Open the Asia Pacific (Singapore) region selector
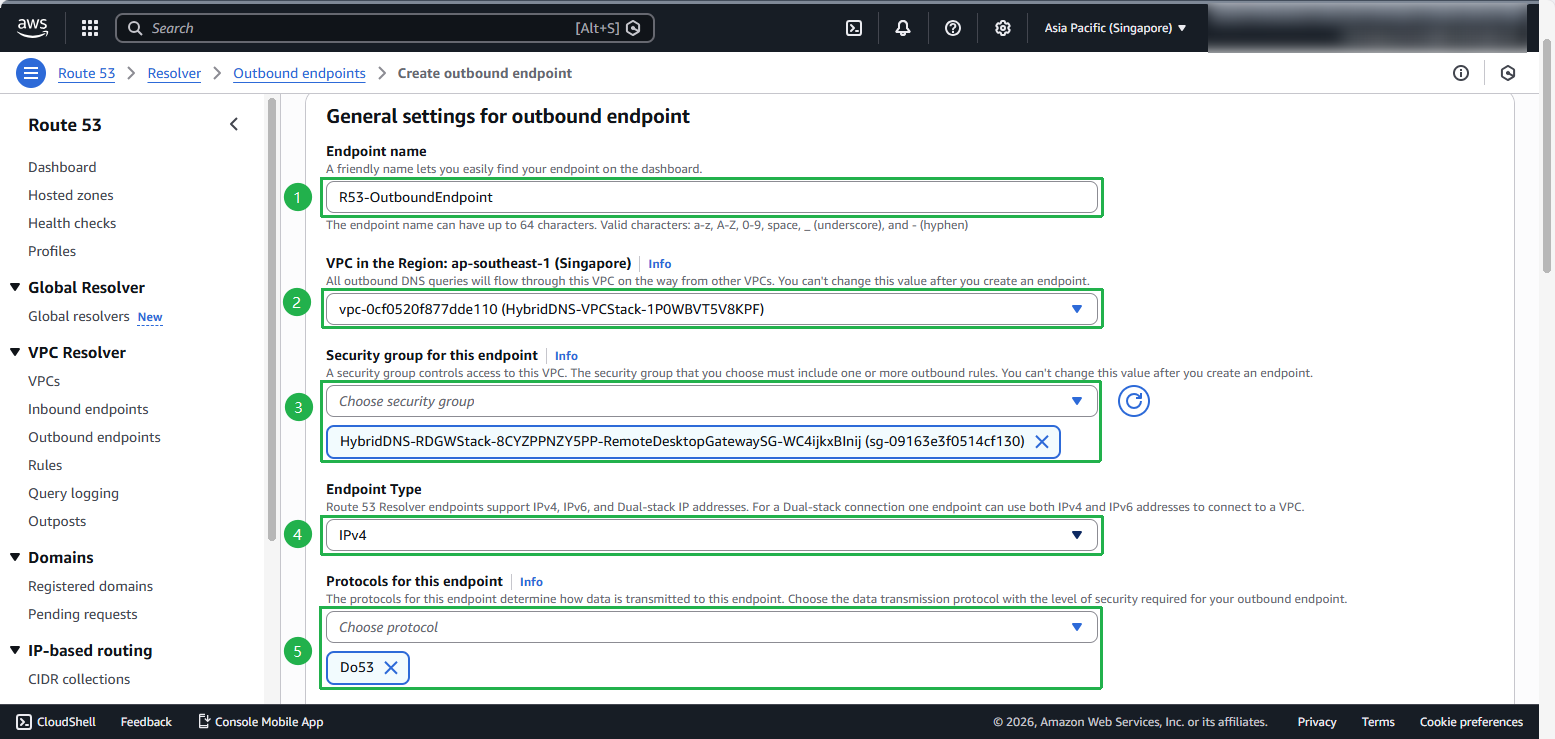1555x739 pixels. pos(1115,28)
